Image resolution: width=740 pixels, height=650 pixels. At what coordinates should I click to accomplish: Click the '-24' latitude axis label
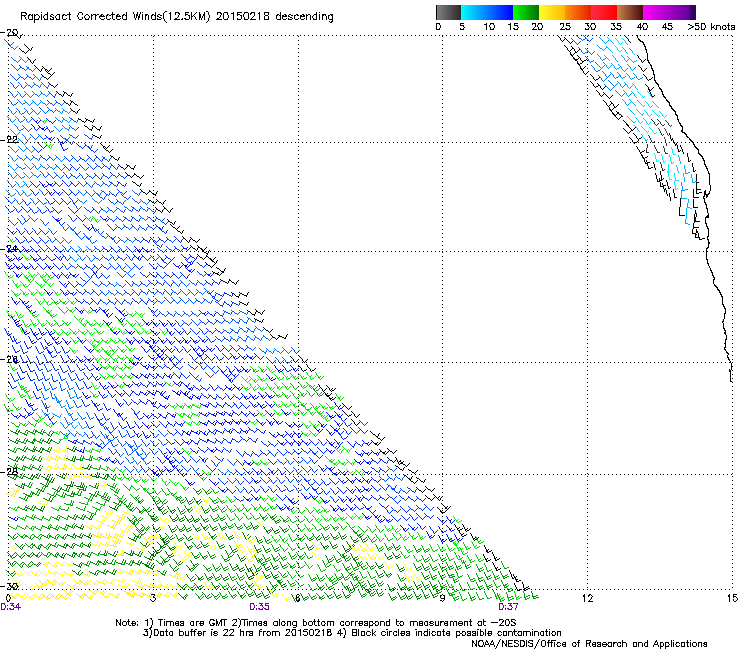point(9,249)
